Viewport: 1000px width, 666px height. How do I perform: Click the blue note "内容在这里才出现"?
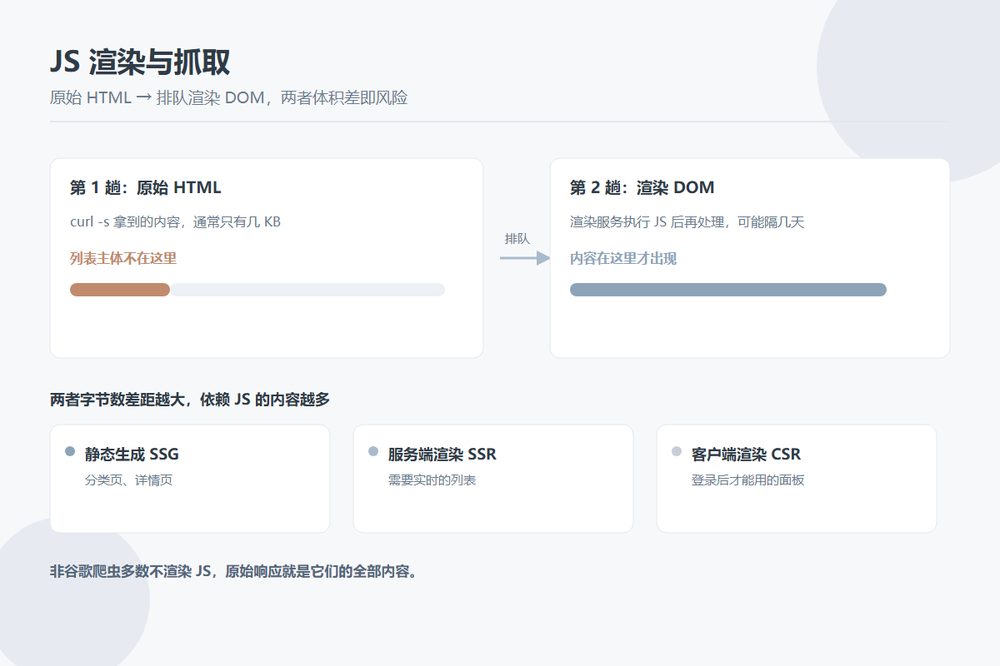coord(623,258)
